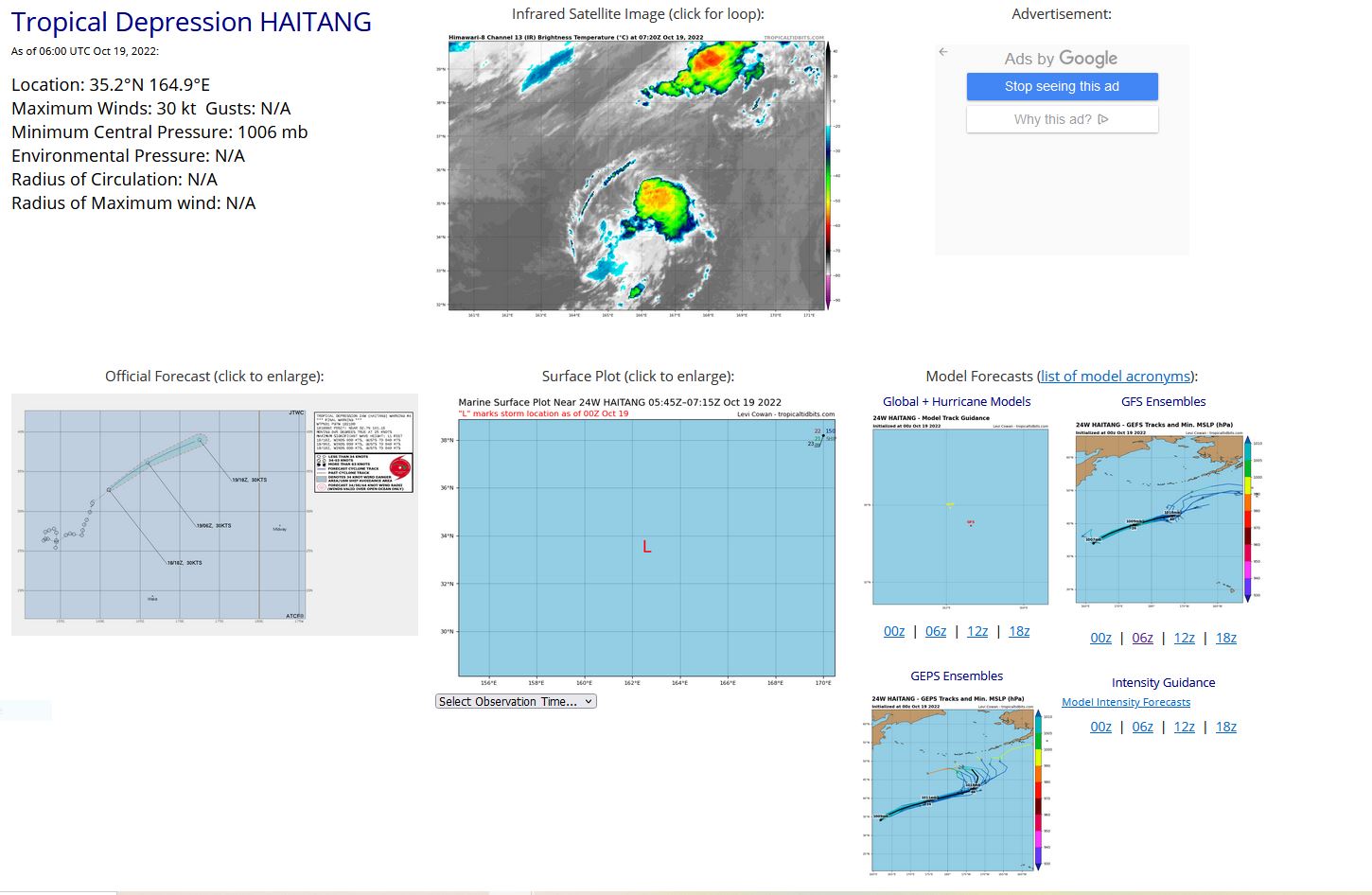
Task: Open the GEPS Ensembles tracks image
Action: (957, 783)
